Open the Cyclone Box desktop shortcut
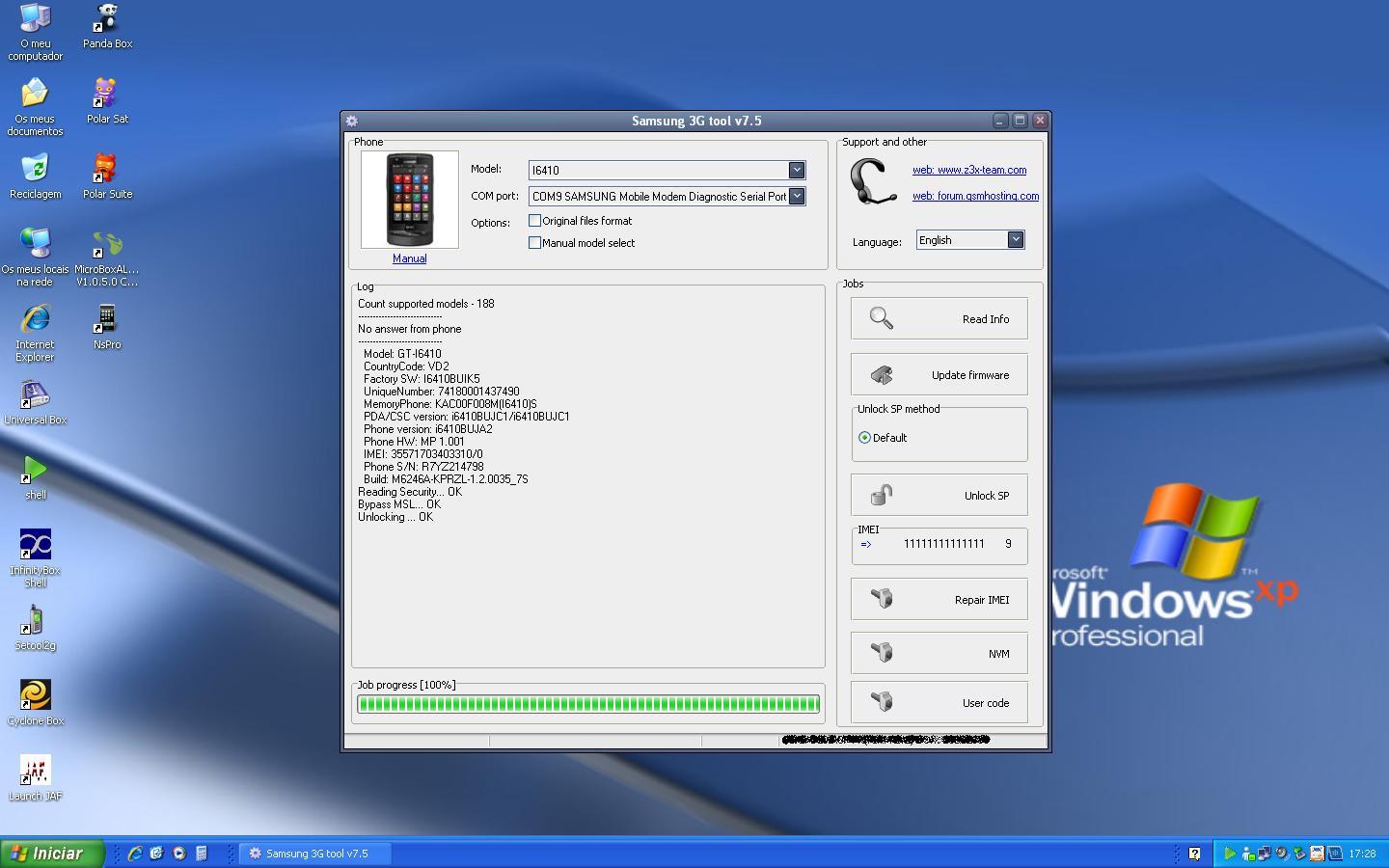Viewport: 1389px width, 868px height. point(35,703)
